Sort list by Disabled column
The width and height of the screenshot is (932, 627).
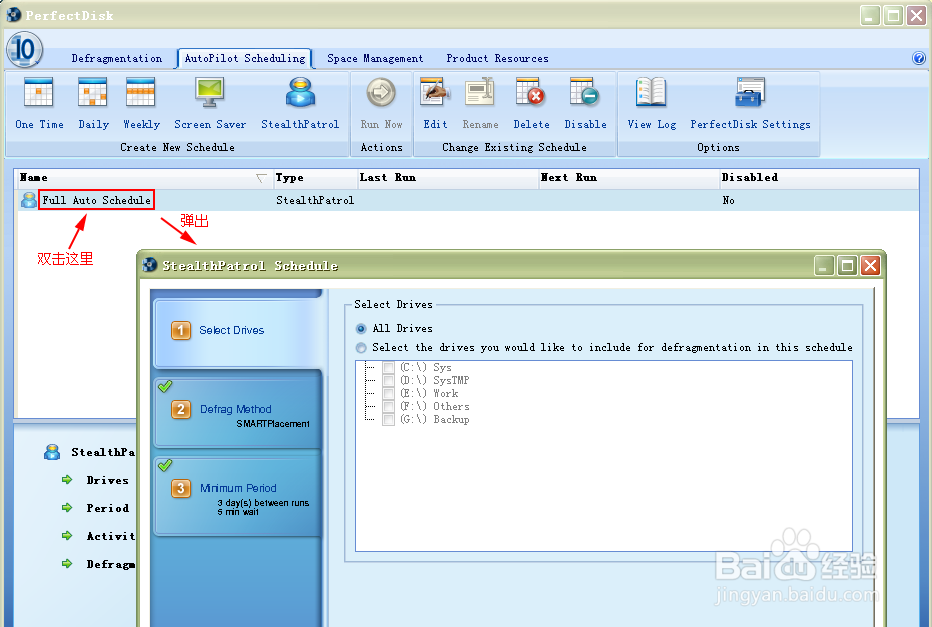coord(819,178)
